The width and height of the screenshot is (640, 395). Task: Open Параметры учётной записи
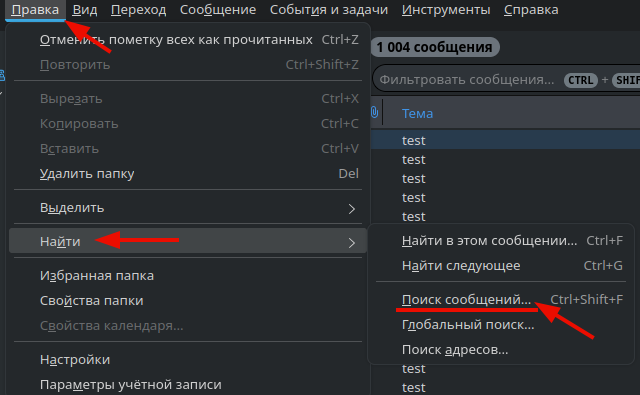click(188, 385)
